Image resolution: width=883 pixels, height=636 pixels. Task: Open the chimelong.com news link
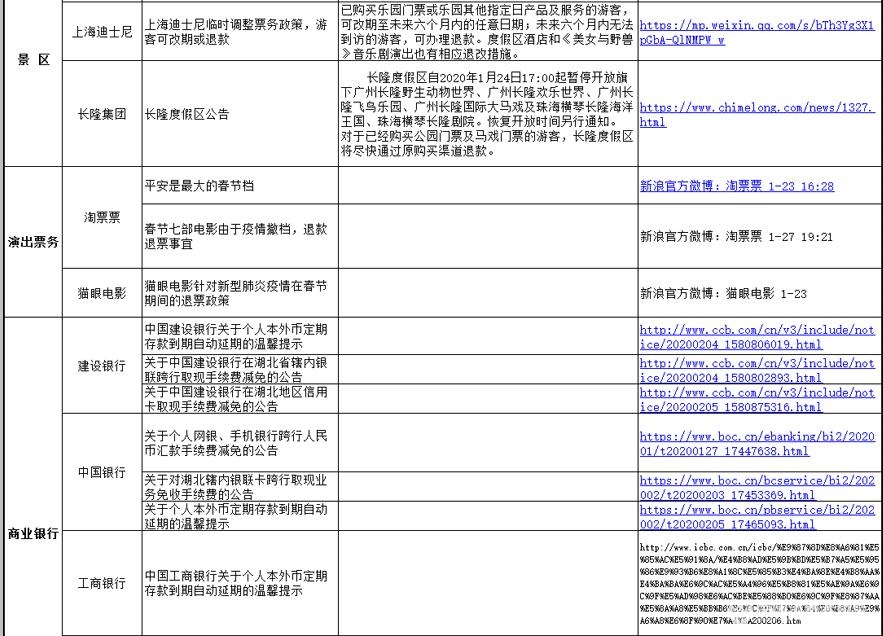tap(756, 114)
